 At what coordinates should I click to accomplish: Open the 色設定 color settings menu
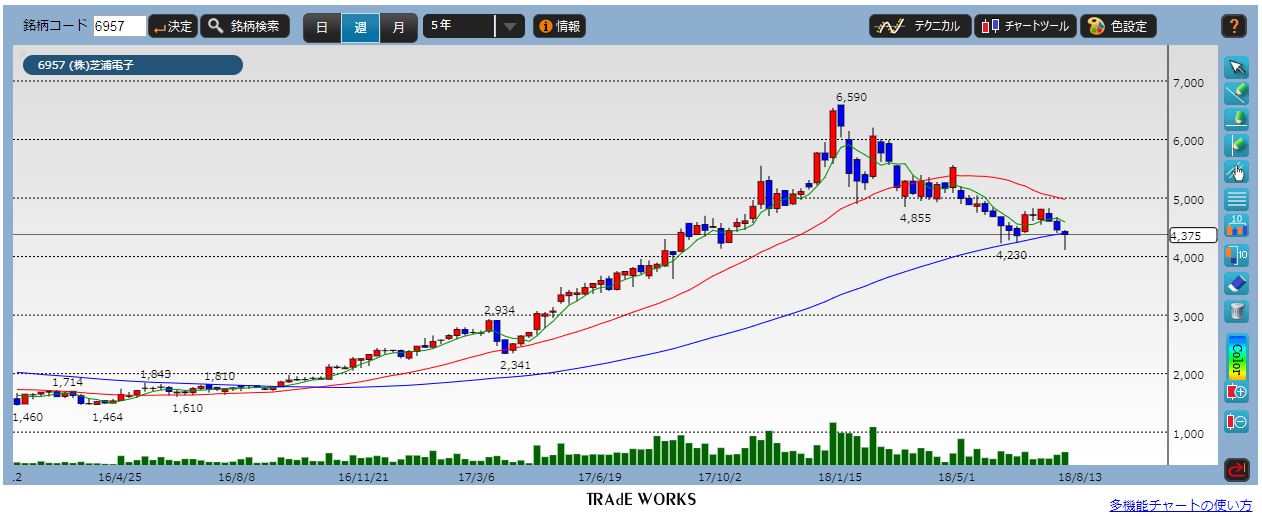[1119, 27]
